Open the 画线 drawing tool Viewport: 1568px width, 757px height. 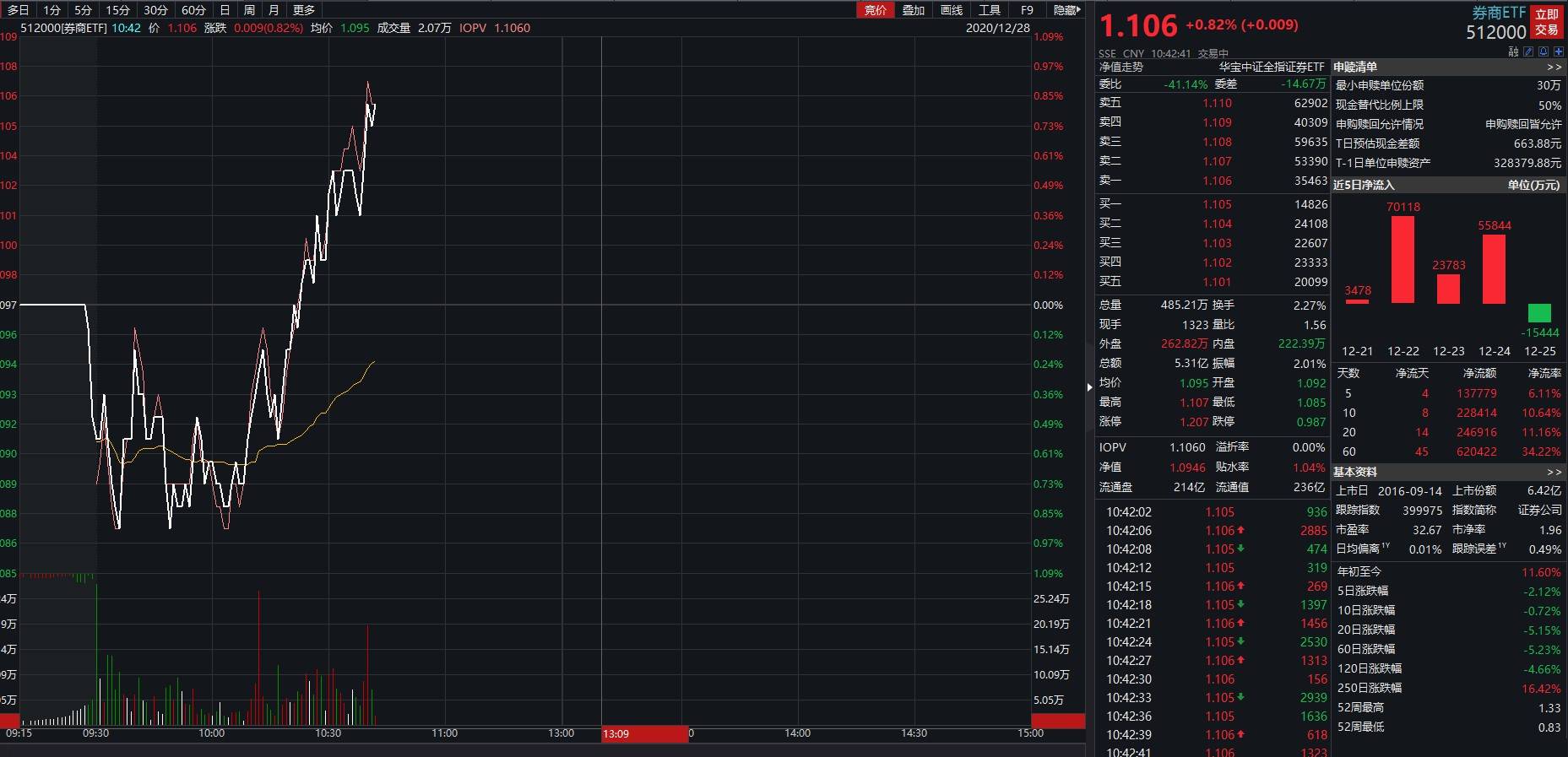coord(952,10)
